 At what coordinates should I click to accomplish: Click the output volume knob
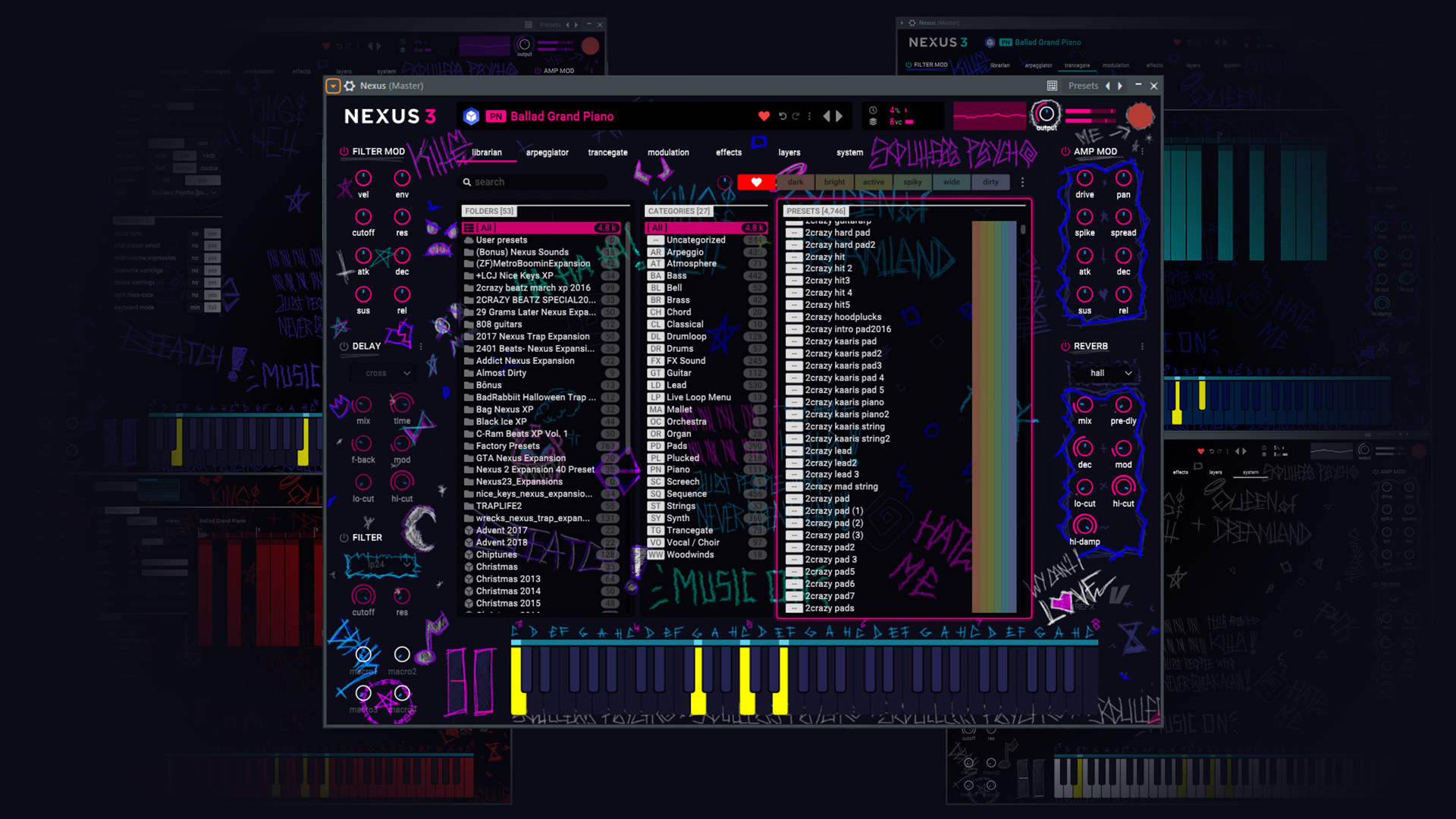1046,115
